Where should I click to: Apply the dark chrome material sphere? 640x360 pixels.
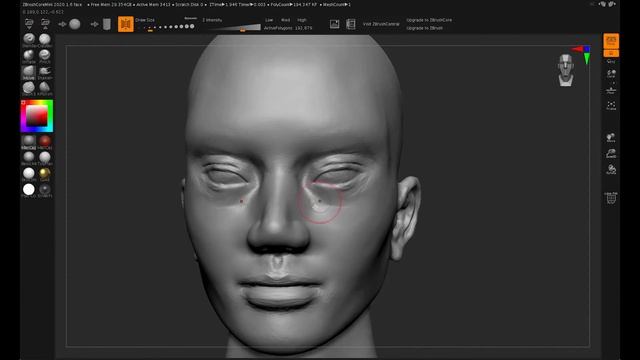pyautogui.click(x=45, y=190)
